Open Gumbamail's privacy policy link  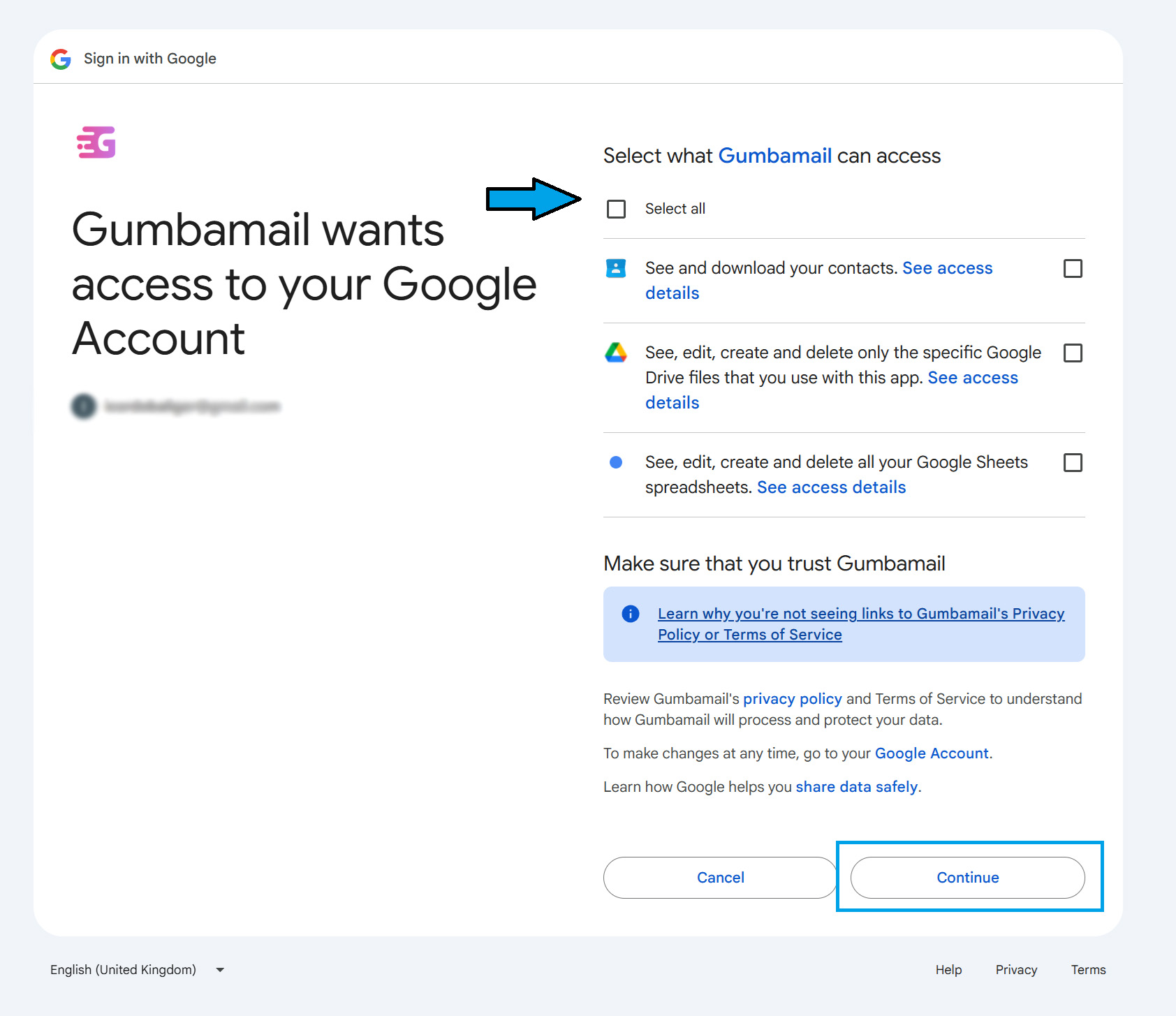(793, 699)
